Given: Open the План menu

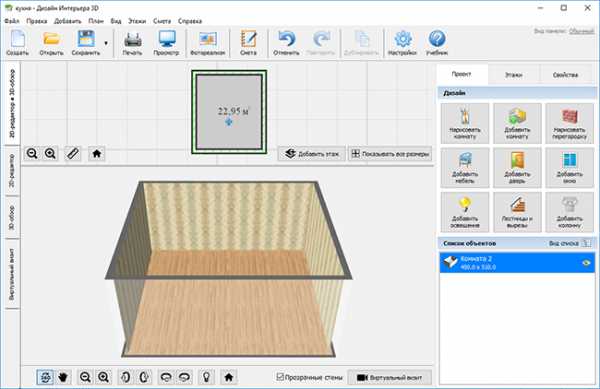Looking at the screenshot, I should (96, 21).
